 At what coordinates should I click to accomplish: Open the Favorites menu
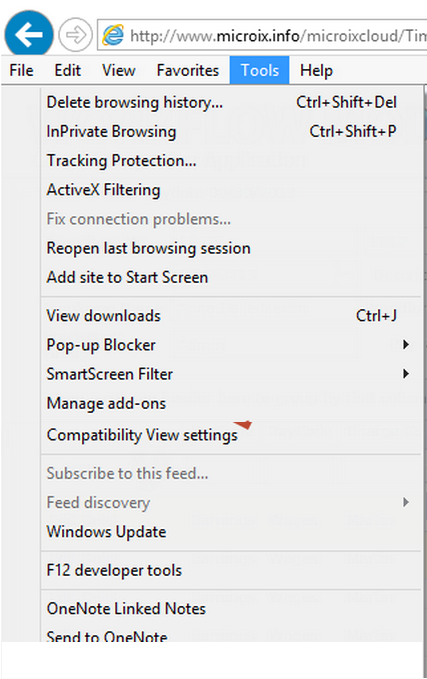tap(188, 70)
